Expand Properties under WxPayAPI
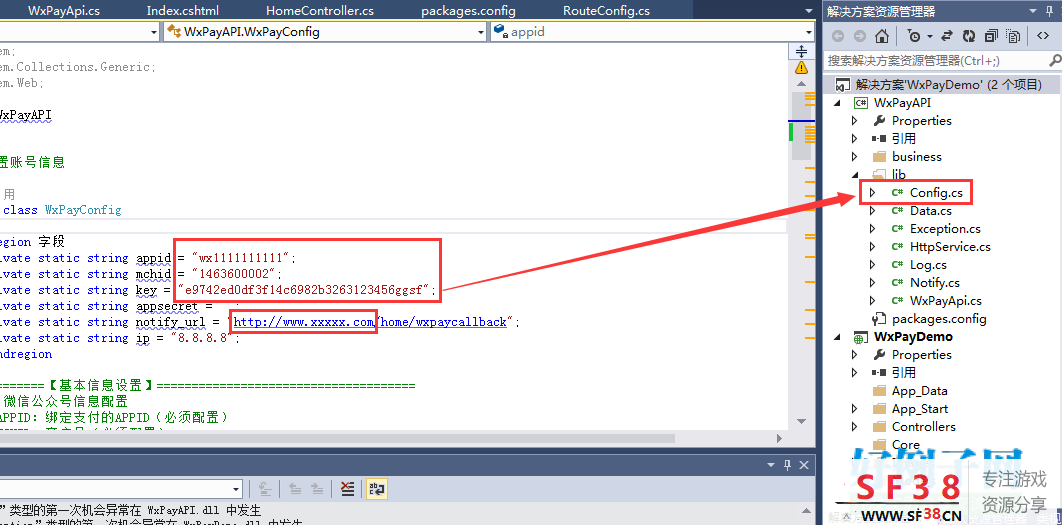The width and height of the screenshot is (1062, 525). [x=855, y=121]
